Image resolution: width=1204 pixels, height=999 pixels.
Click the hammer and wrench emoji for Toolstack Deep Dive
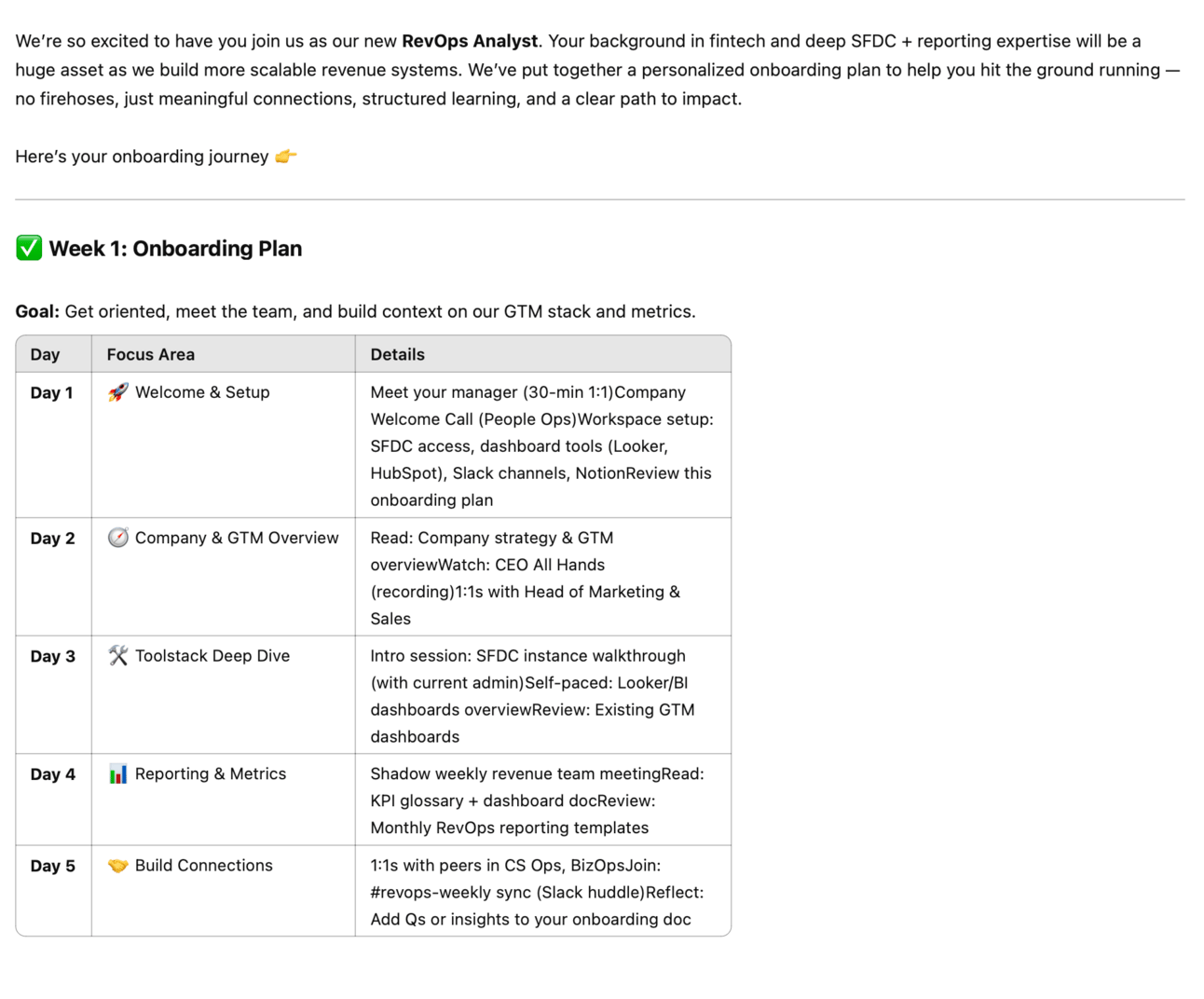pos(117,656)
